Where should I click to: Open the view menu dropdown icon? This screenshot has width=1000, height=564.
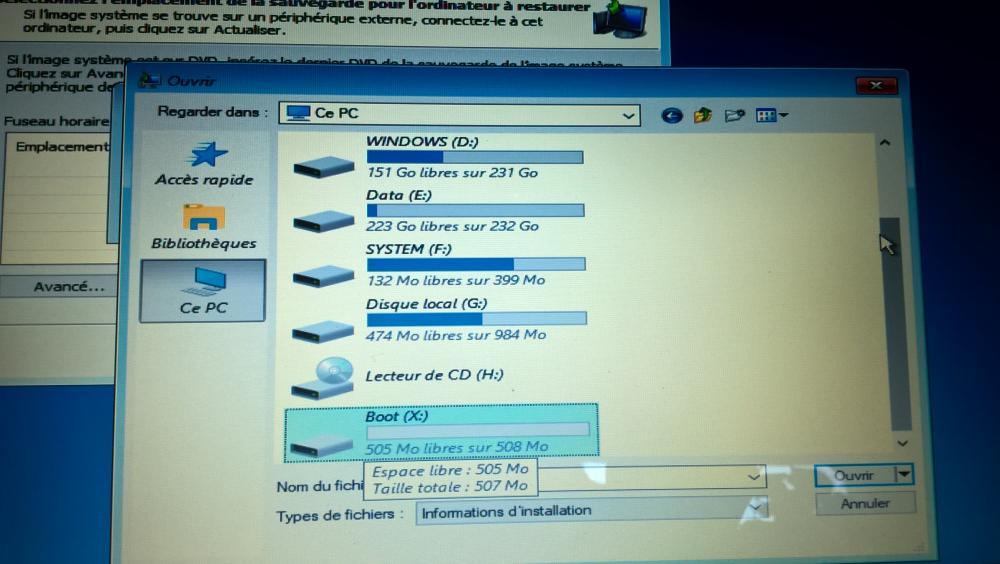tap(772, 115)
